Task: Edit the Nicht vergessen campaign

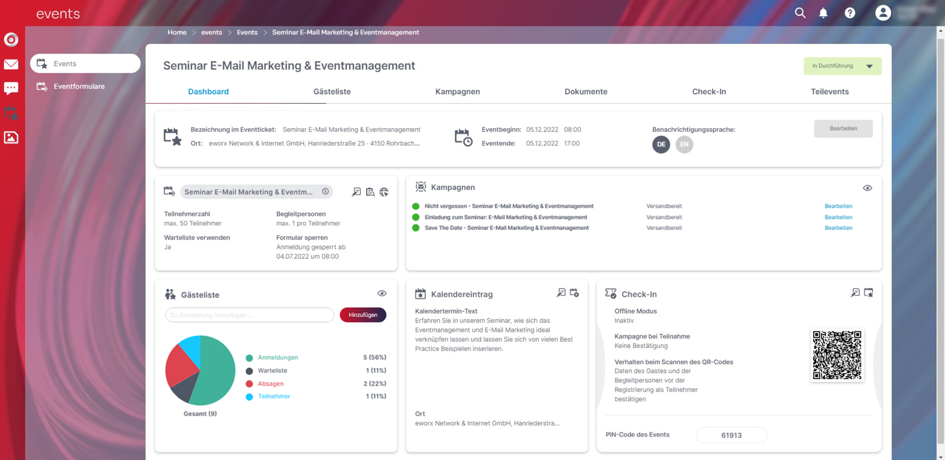Action: pos(838,206)
